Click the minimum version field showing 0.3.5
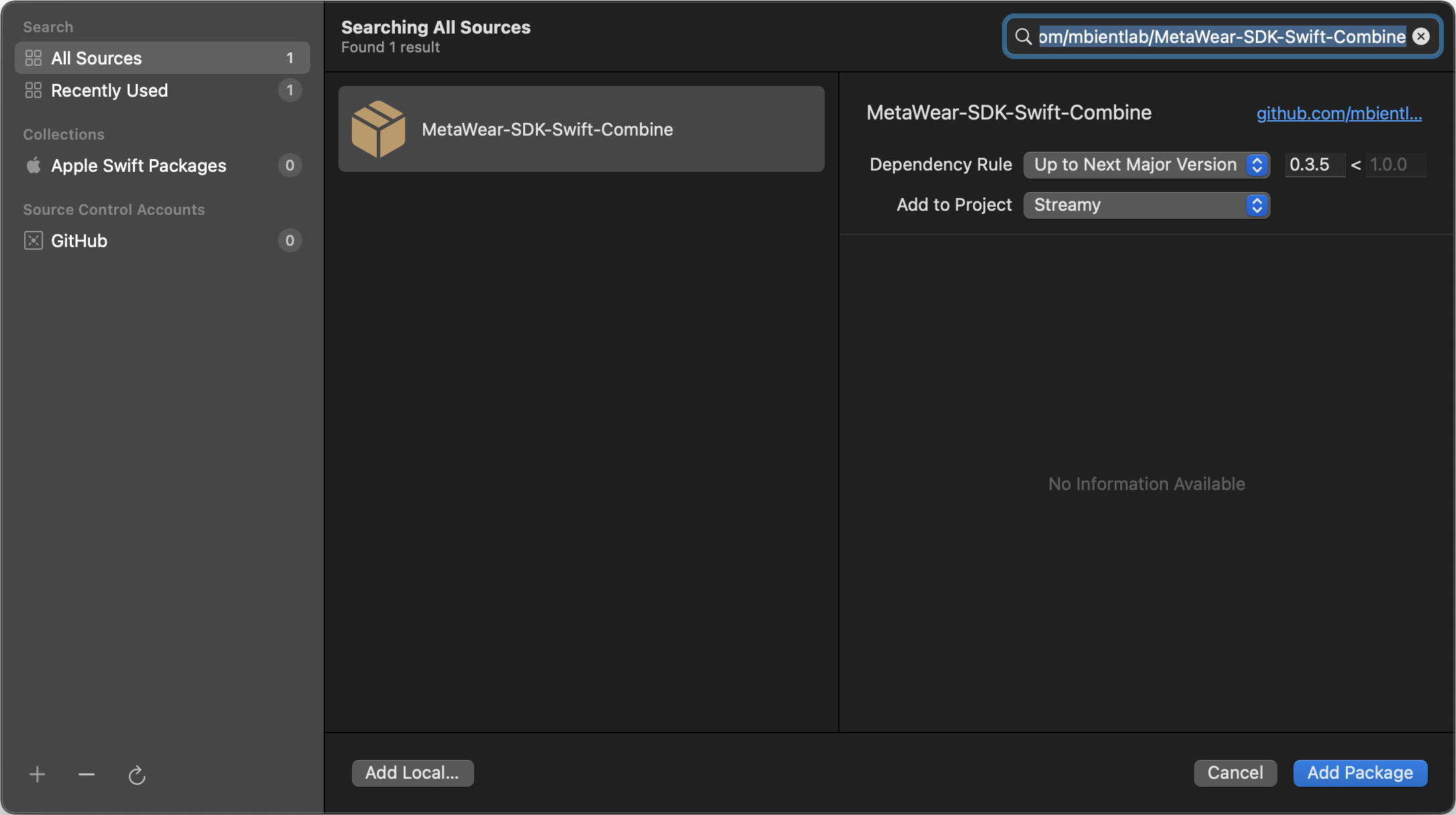This screenshot has width=1456, height=815. pyautogui.click(x=1315, y=164)
